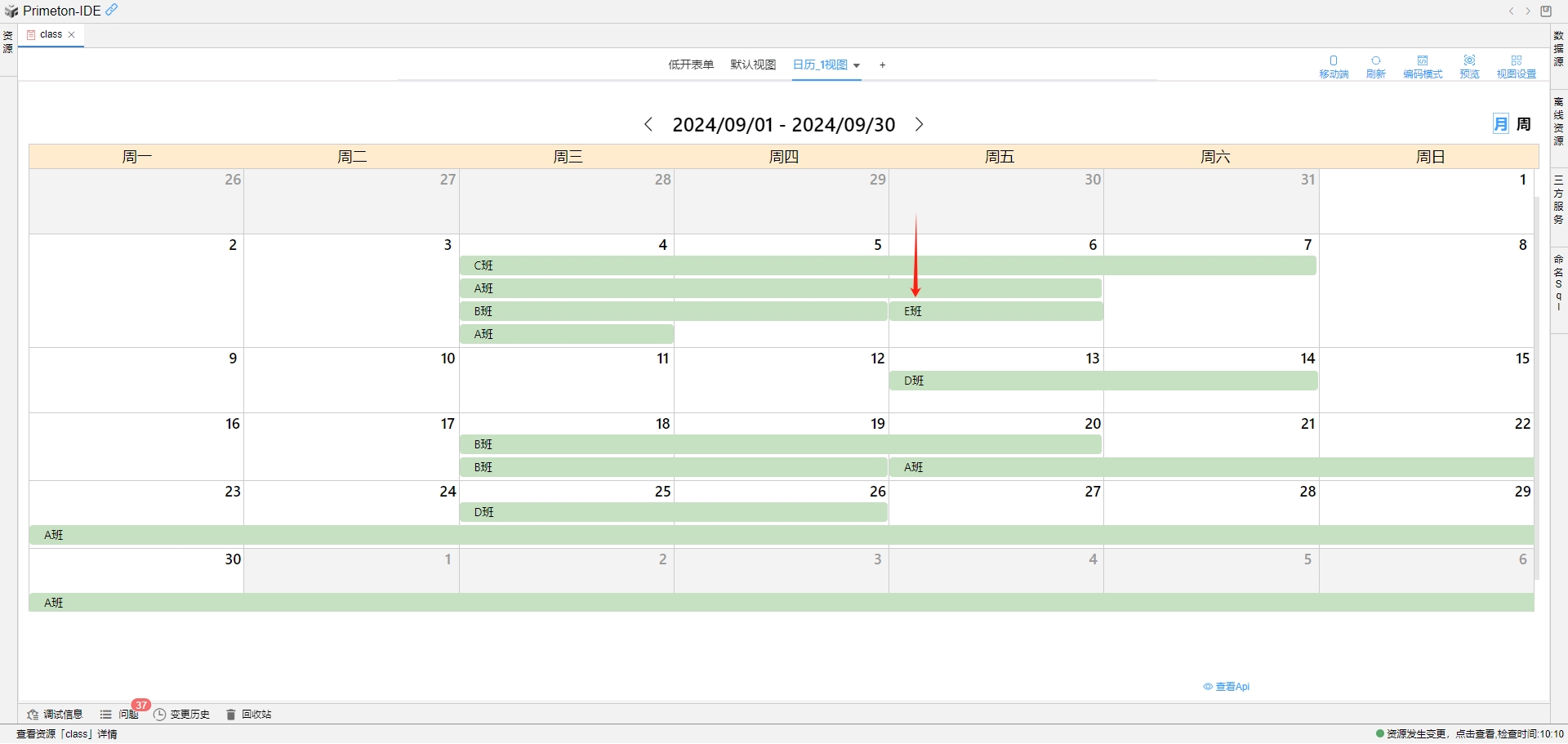Close the class tab
The height and width of the screenshot is (744, 1568).
pos(72,34)
